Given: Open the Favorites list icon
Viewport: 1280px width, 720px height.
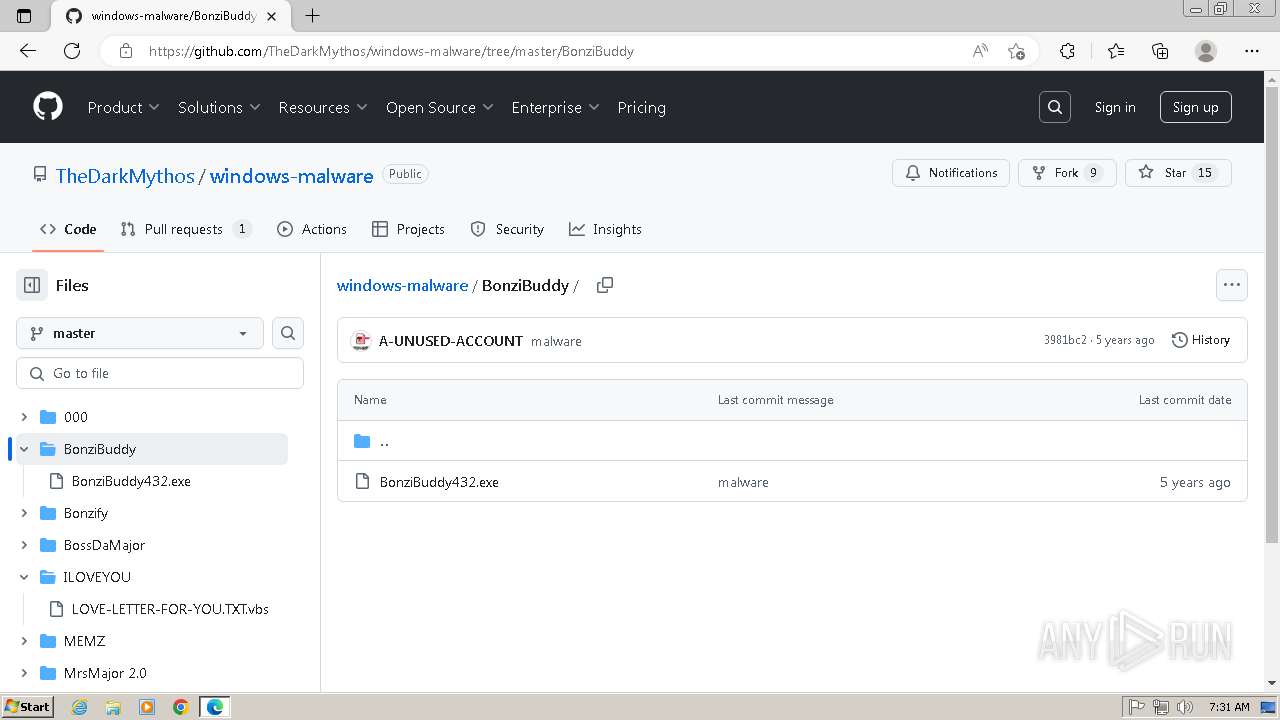Looking at the screenshot, I should point(1116,51).
